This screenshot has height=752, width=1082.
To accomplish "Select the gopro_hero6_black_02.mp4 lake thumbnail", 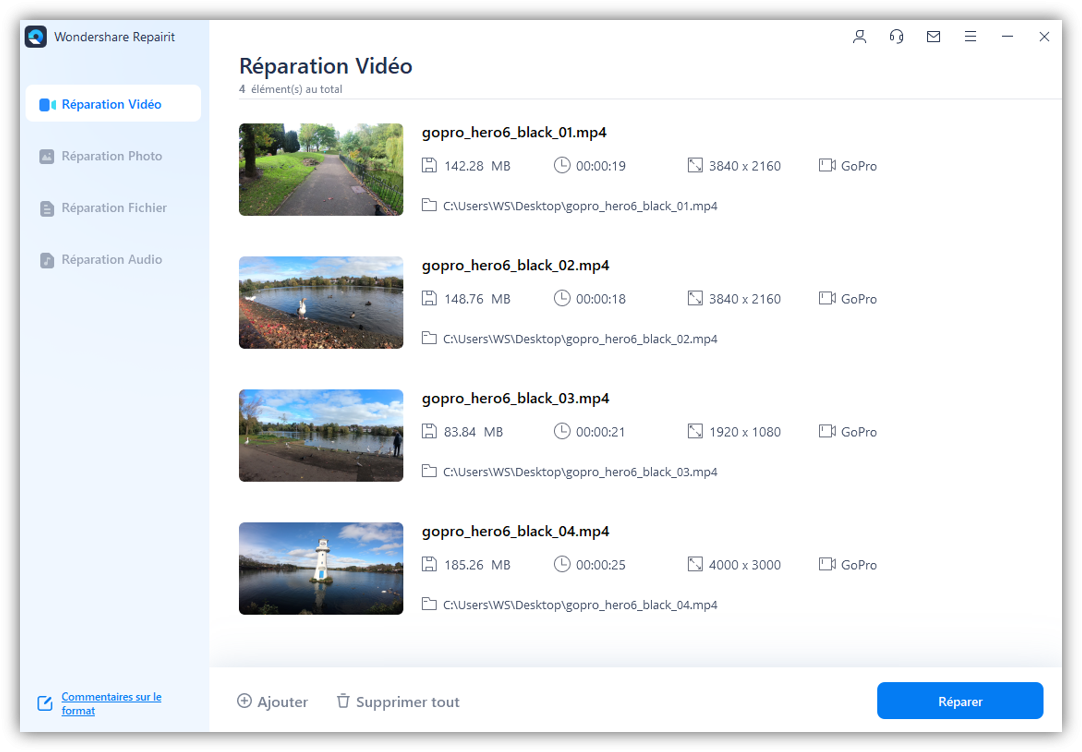I will [321, 303].
